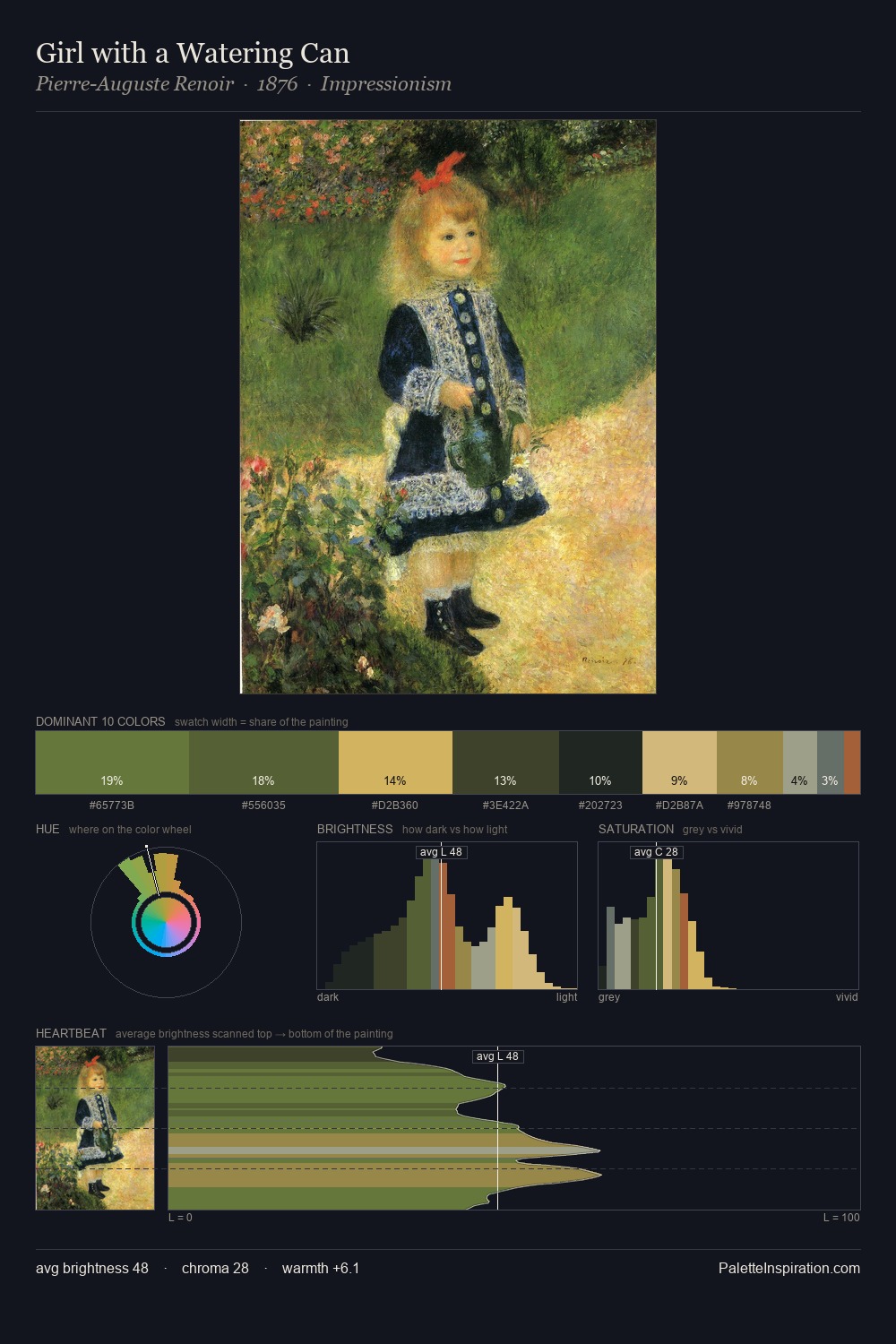Click the 'vivid' axis label
896x1344 pixels.
point(847,997)
